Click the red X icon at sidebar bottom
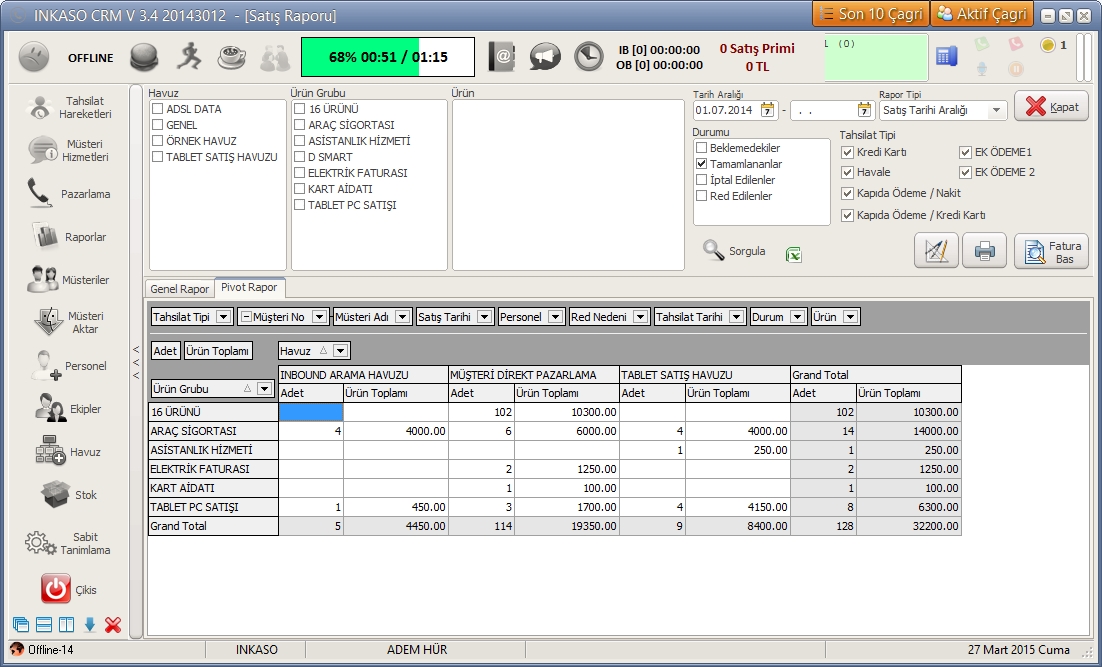This screenshot has height=667, width=1102. click(x=112, y=624)
